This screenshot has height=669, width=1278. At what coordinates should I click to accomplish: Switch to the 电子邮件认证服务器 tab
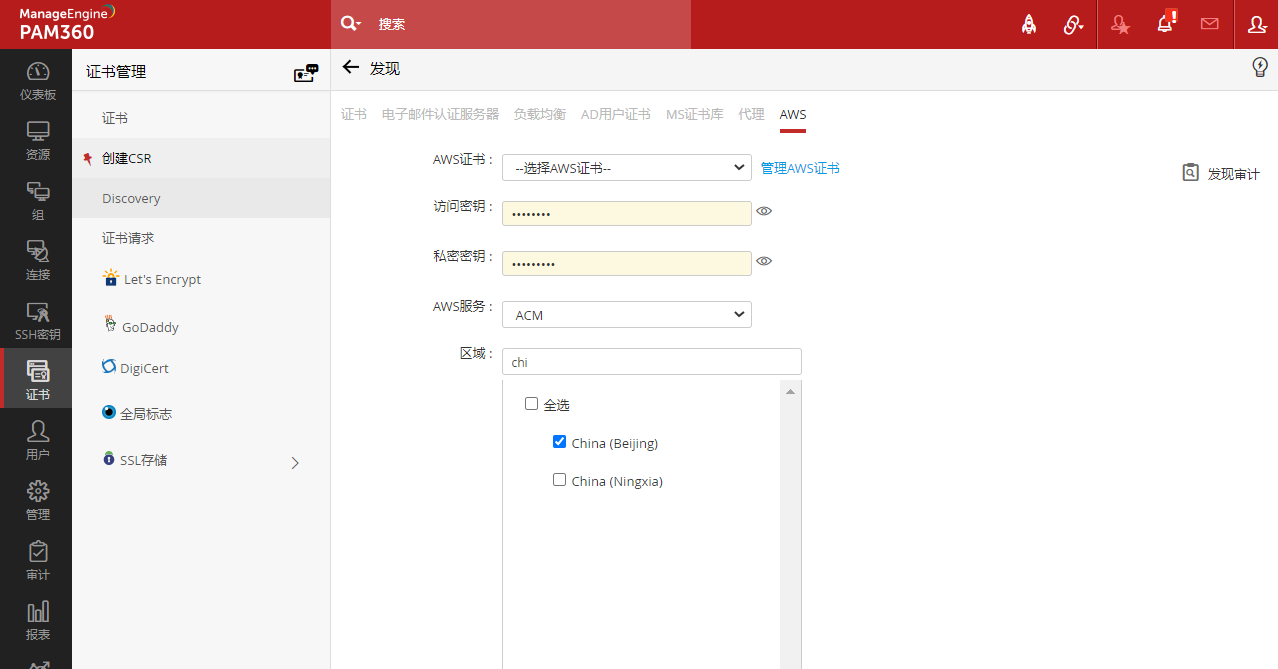point(440,114)
